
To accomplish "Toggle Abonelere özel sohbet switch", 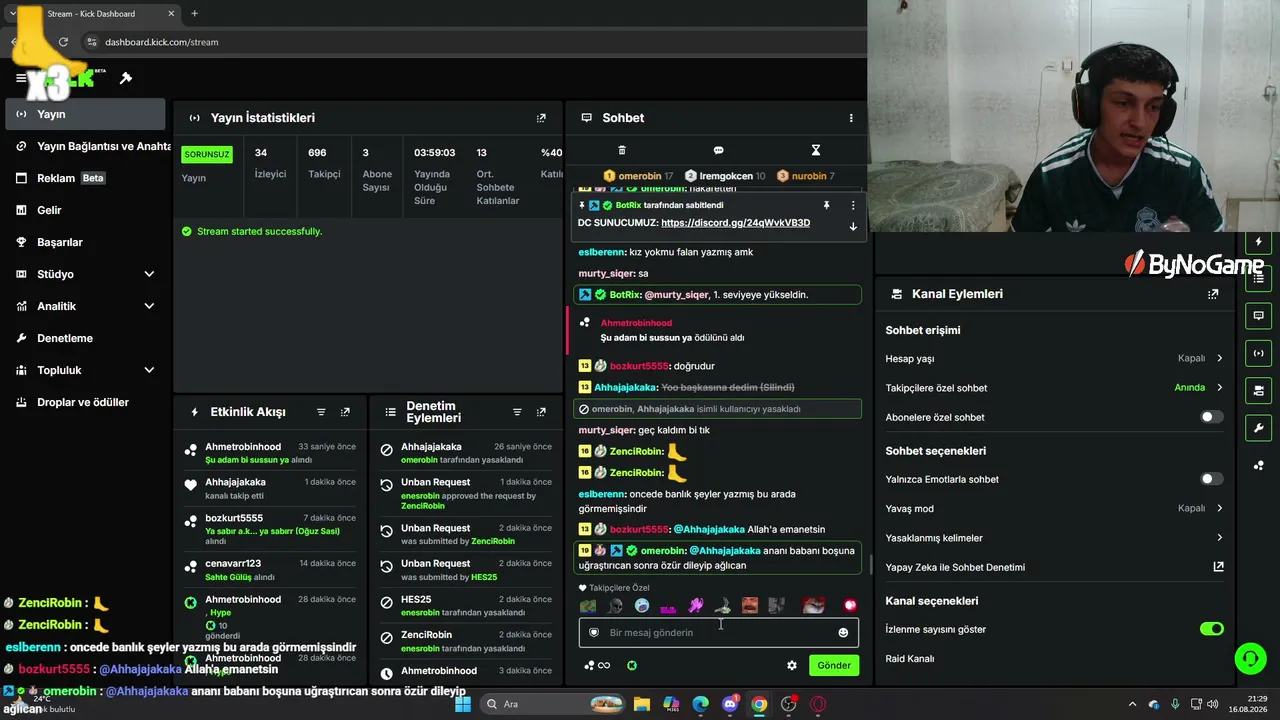I will [x=1211, y=417].
